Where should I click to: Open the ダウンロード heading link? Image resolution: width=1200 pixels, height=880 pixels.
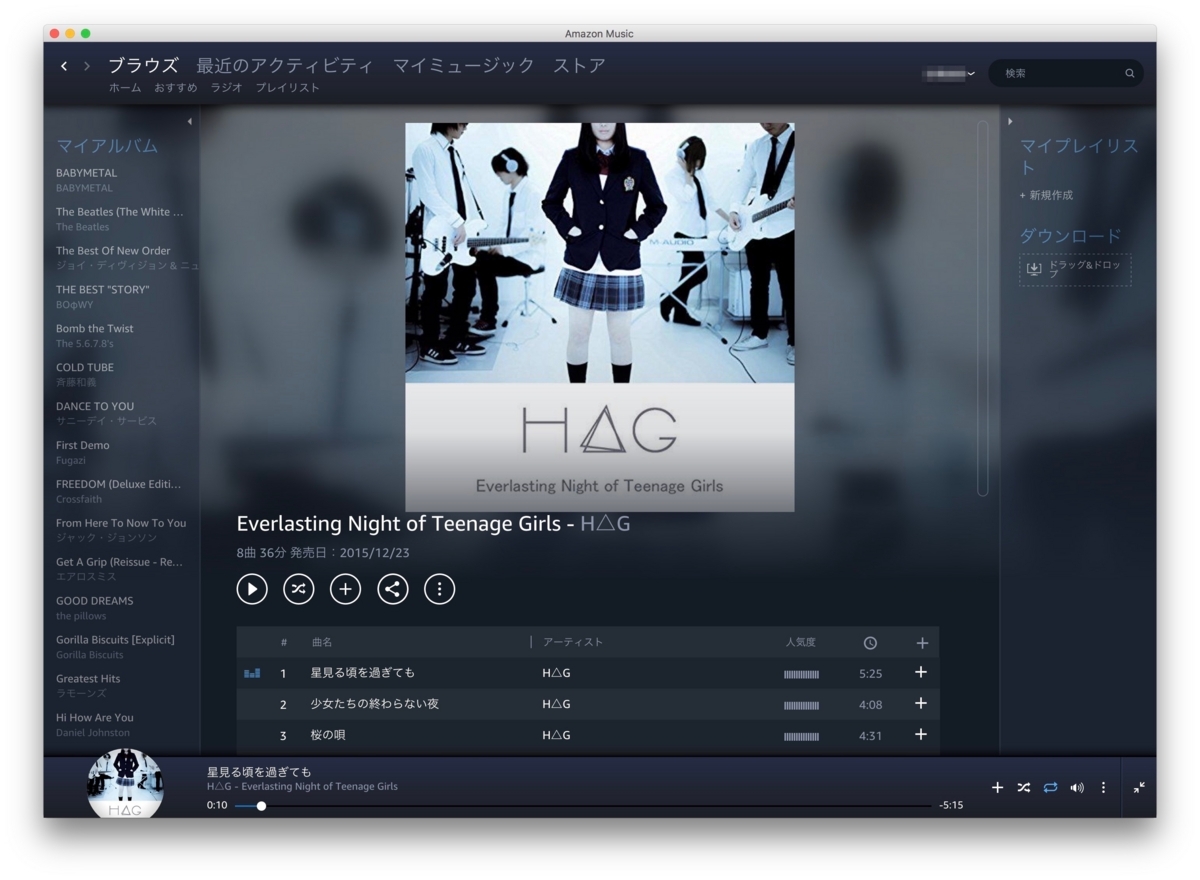tap(1070, 236)
